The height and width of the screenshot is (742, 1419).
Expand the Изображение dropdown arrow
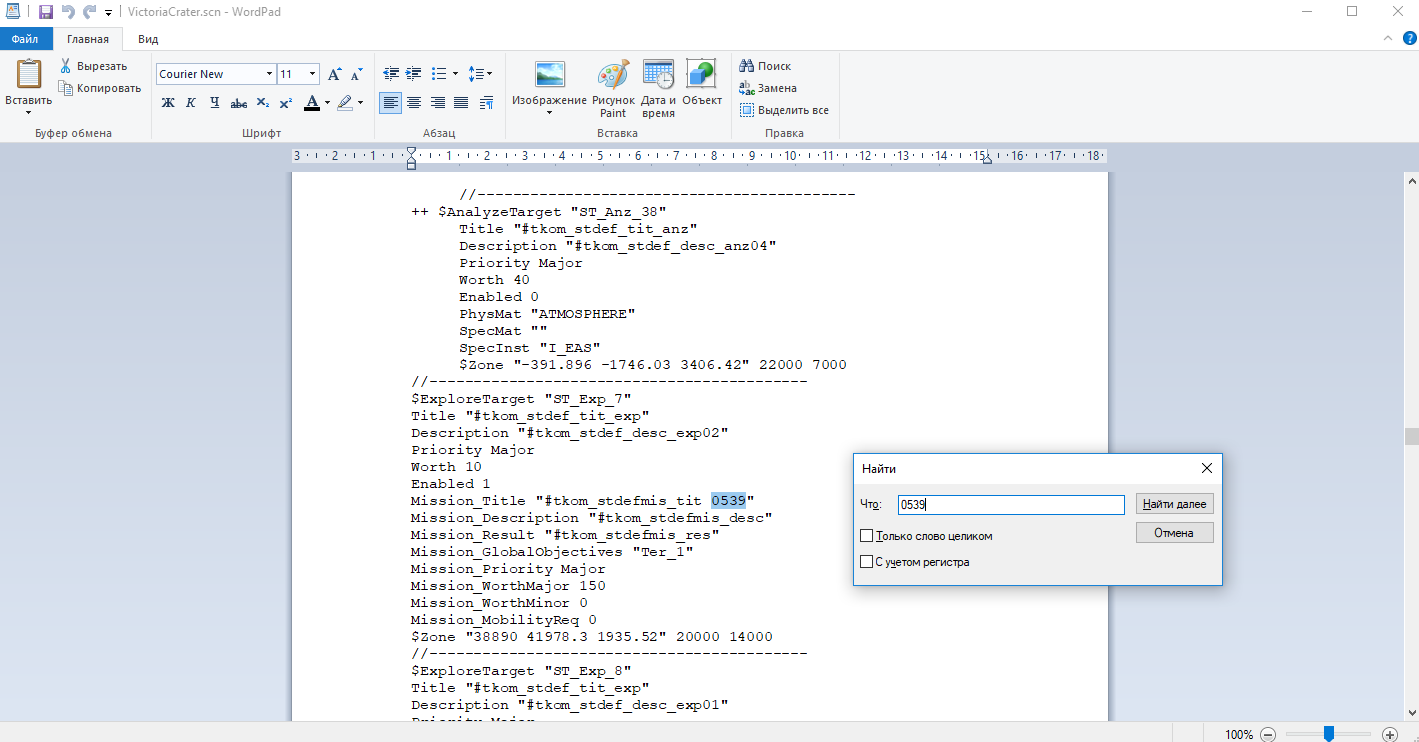(x=549, y=113)
